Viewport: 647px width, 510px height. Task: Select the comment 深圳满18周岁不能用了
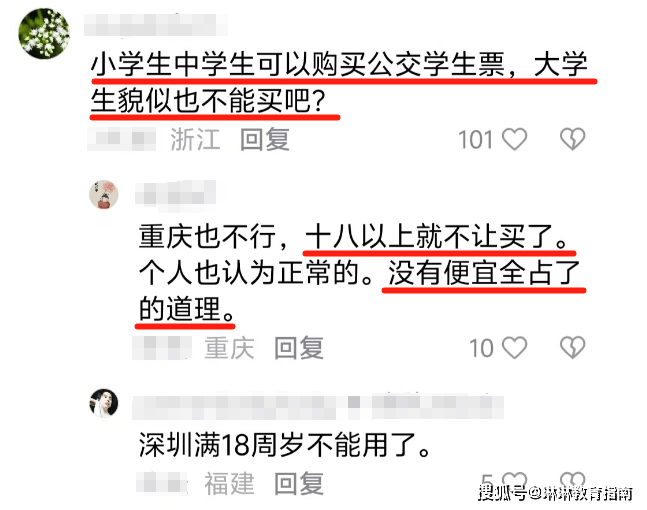[285, 445]
